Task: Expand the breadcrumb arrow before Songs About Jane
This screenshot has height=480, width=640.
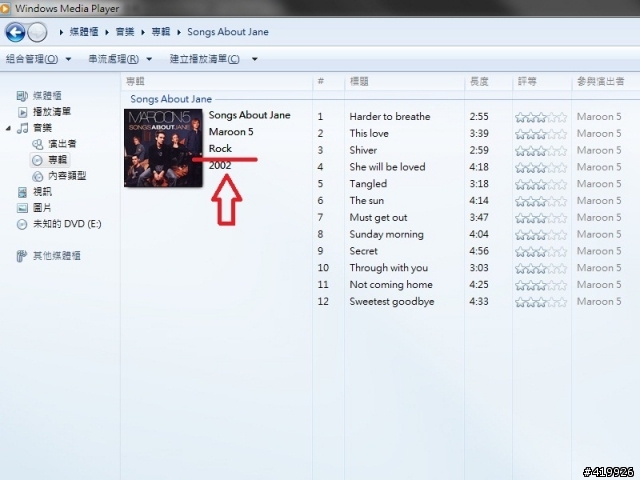Action: pyautogui.click(x=179, y=32)
